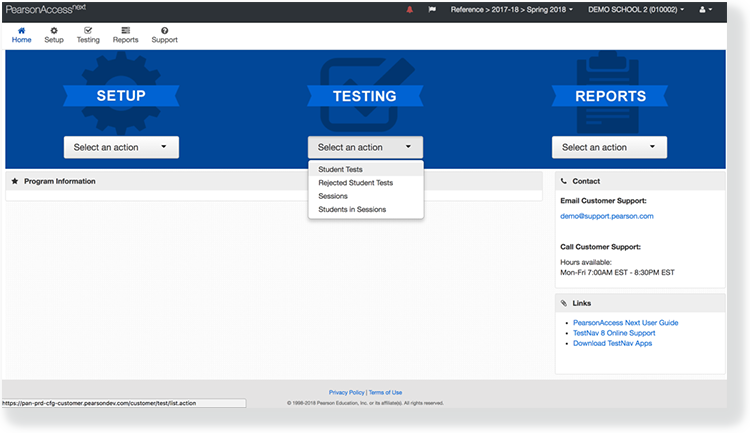Pick Students in Sessions menu option
Screen dimensions: 750x433
(352, 209)
